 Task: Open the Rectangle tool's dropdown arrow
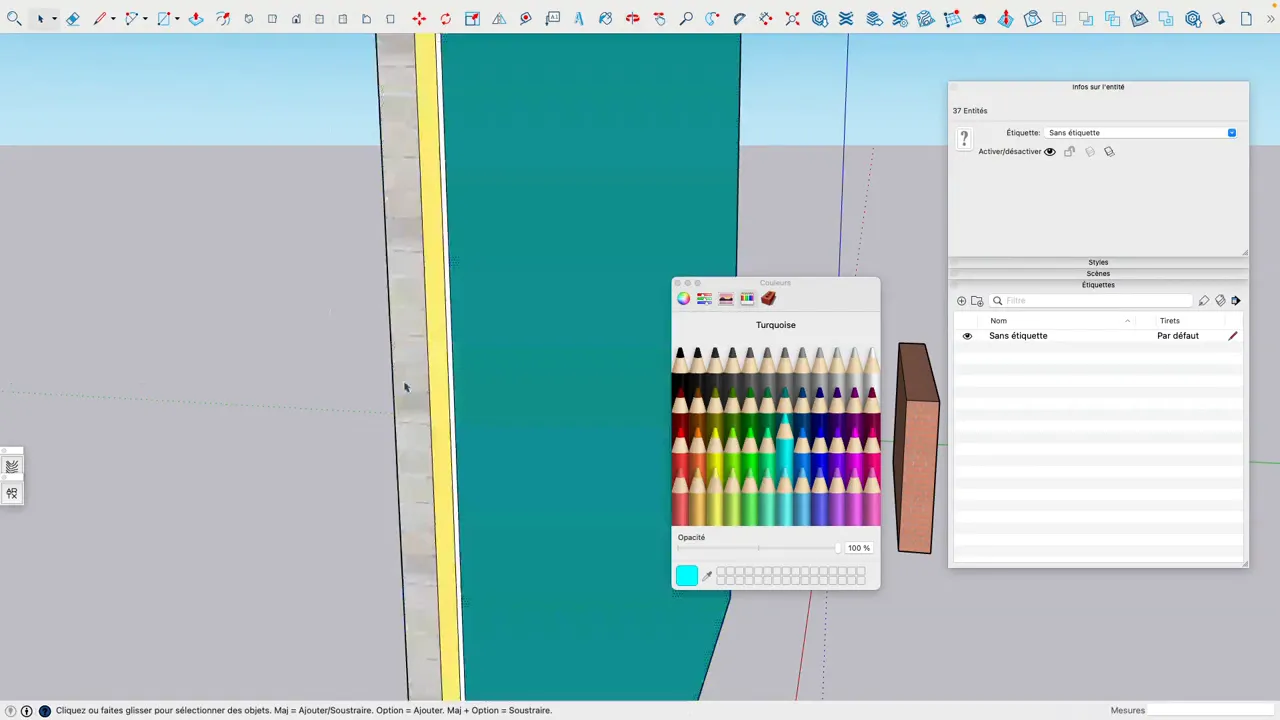178,18
